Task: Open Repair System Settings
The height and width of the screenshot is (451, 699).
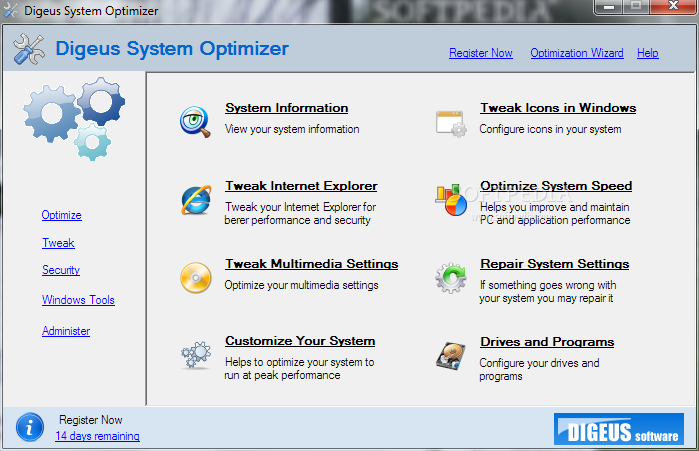Action: pos(555,264)
